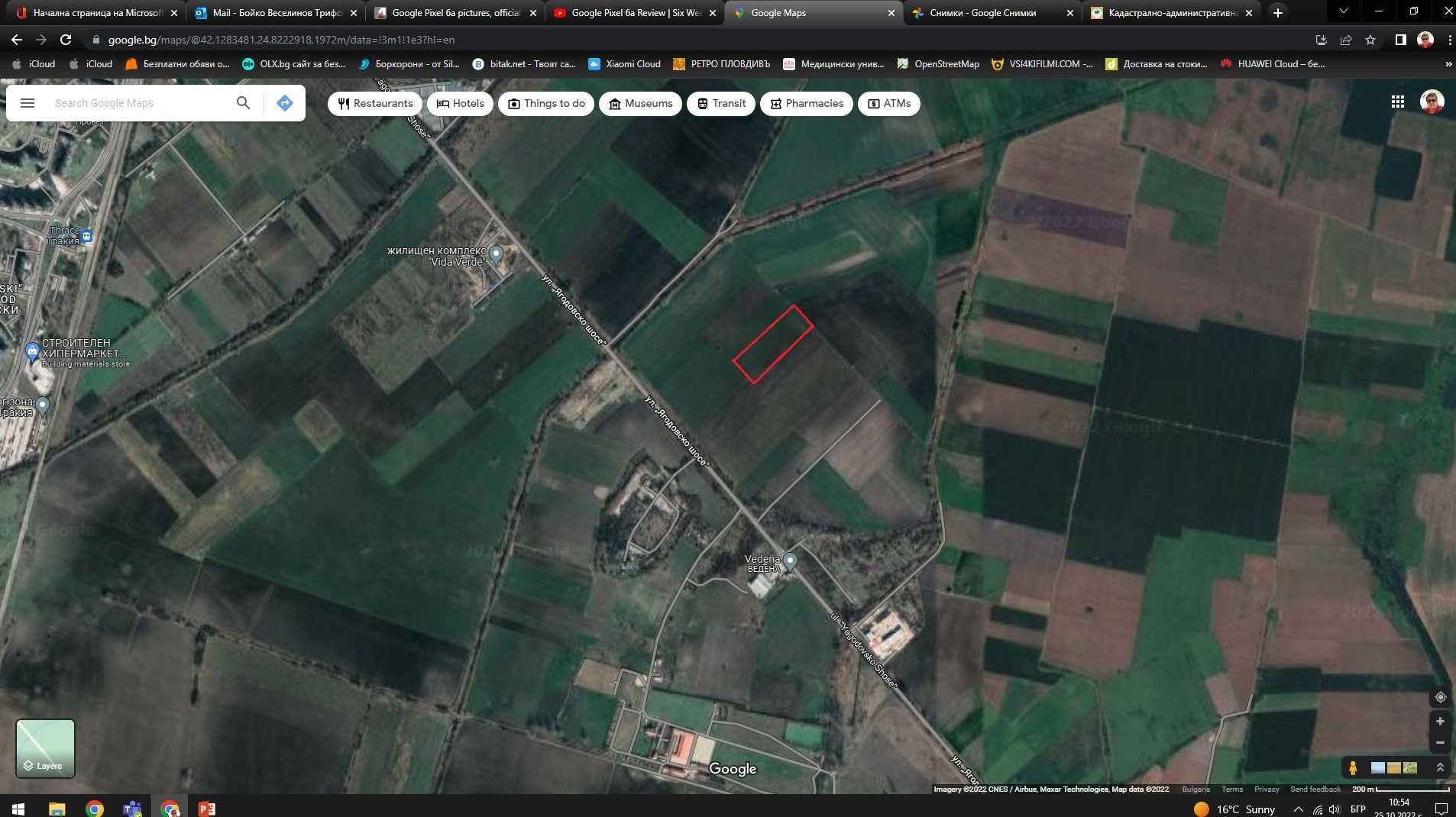Image resolution: width=1456 pixels, height=817 pixels.
Task: Open directions with the blue arrow icon
Action: [x=284, y=103]
